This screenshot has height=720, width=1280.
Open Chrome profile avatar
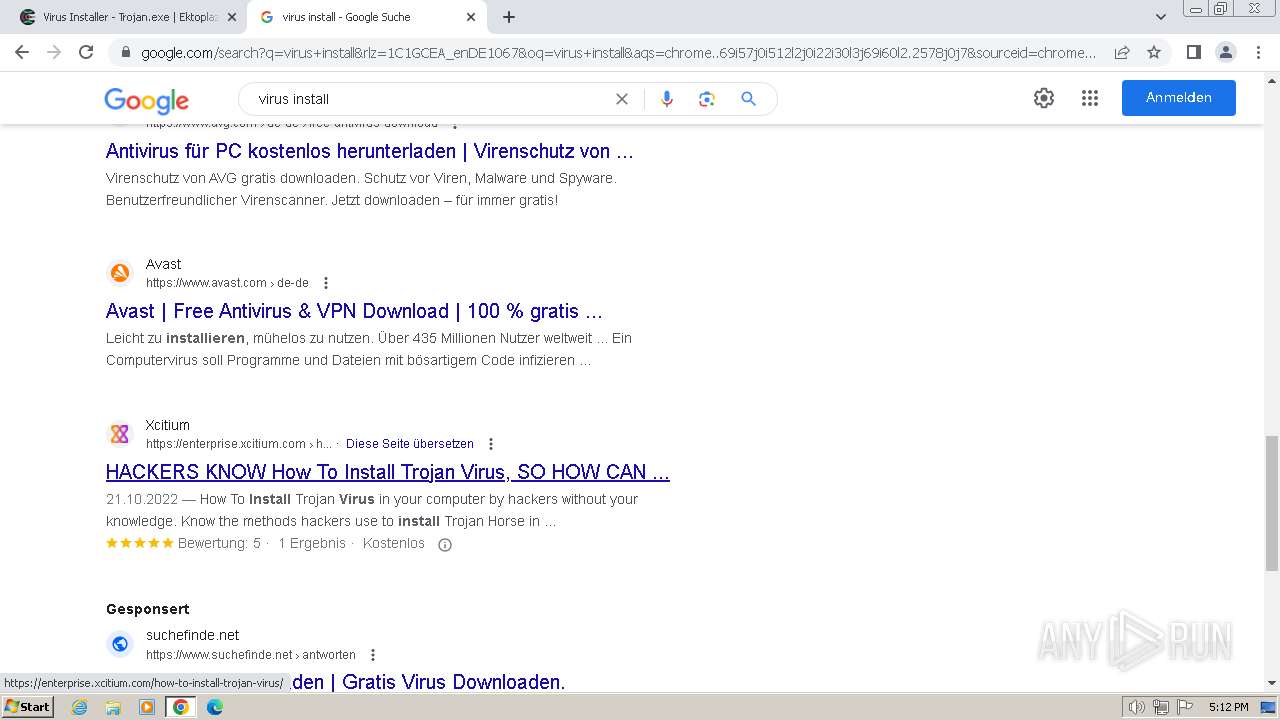pyautogui.click(x=1225, y=52)
